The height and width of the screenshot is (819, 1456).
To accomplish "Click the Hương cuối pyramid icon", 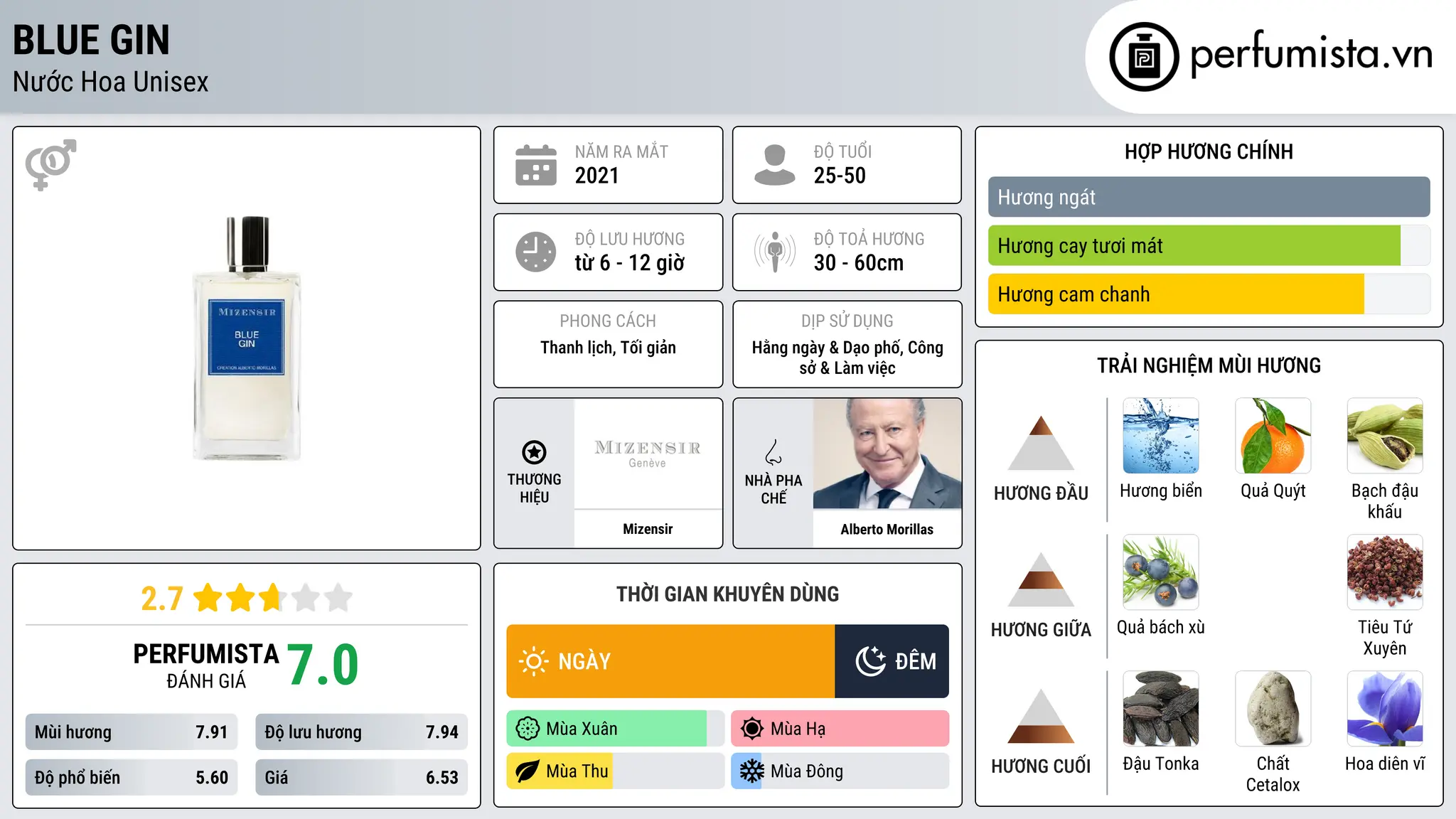I will [1041, 716].
